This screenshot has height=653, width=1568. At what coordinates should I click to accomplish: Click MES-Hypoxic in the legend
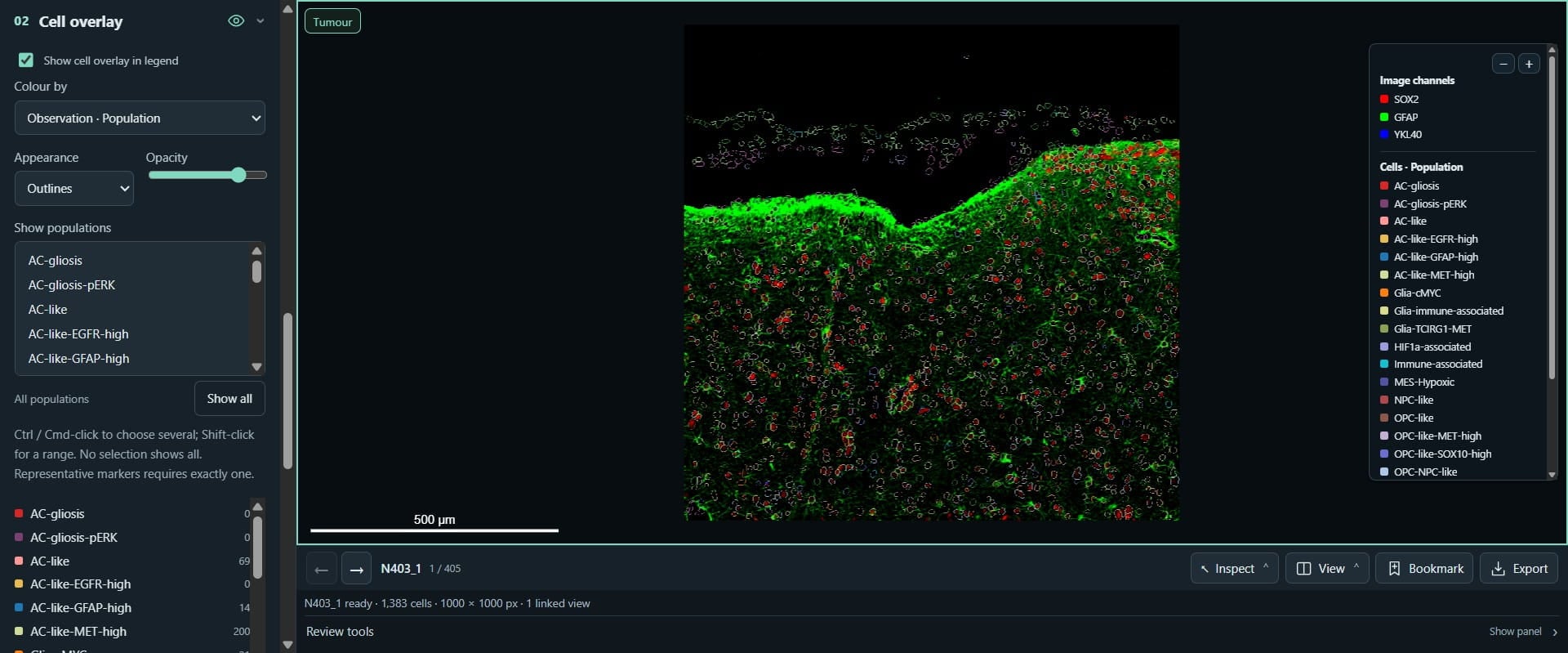1423,382
